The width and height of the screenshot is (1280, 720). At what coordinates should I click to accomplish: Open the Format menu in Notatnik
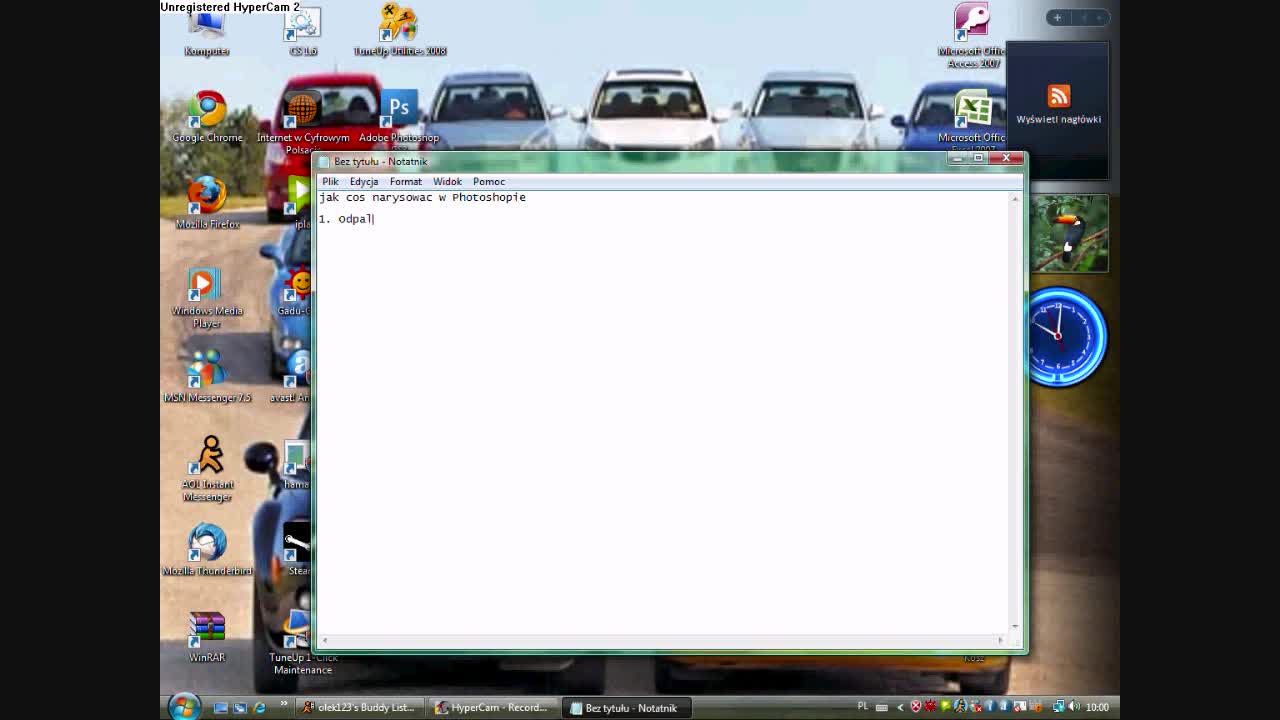click(405, 181)
